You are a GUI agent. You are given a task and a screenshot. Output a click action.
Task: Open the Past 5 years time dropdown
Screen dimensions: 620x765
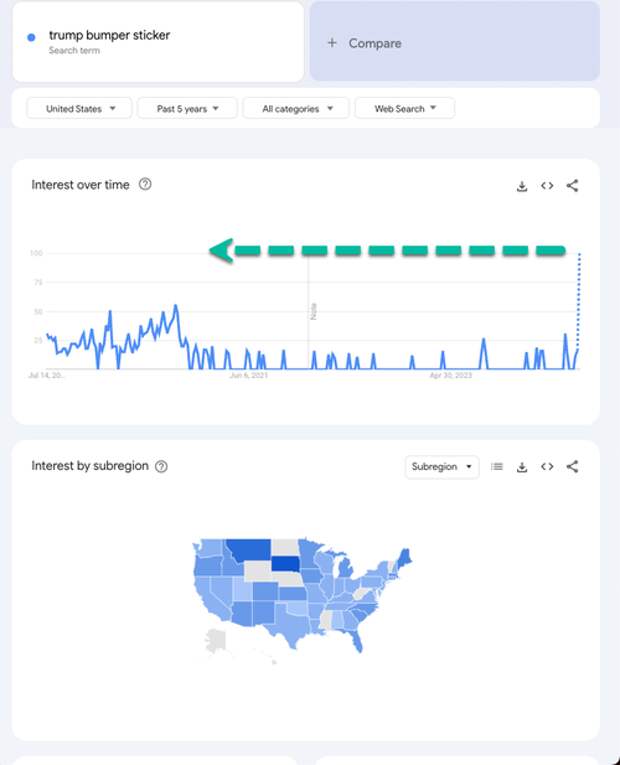[x=187, y=108]
